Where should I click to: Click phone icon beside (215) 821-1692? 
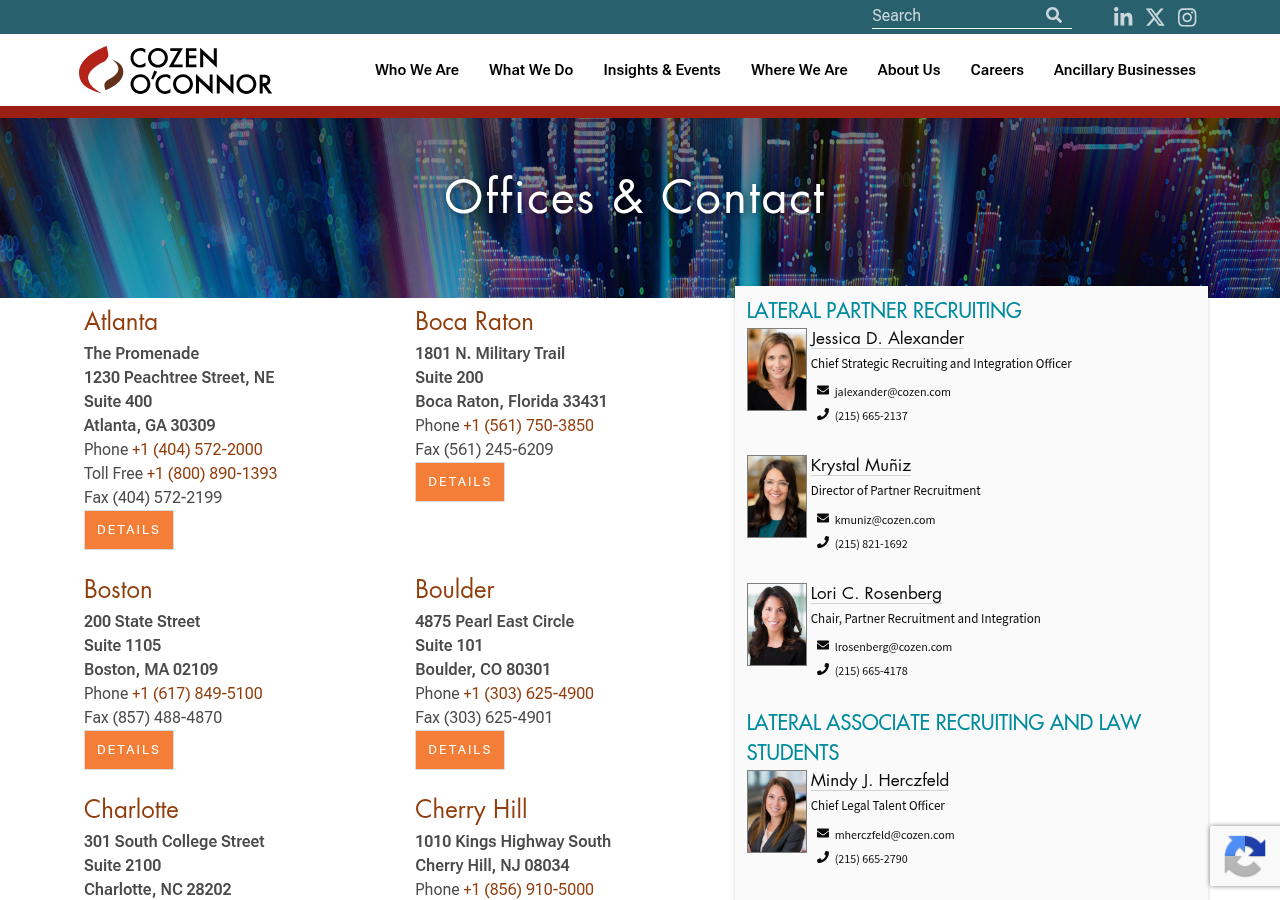tap(823, 543)
